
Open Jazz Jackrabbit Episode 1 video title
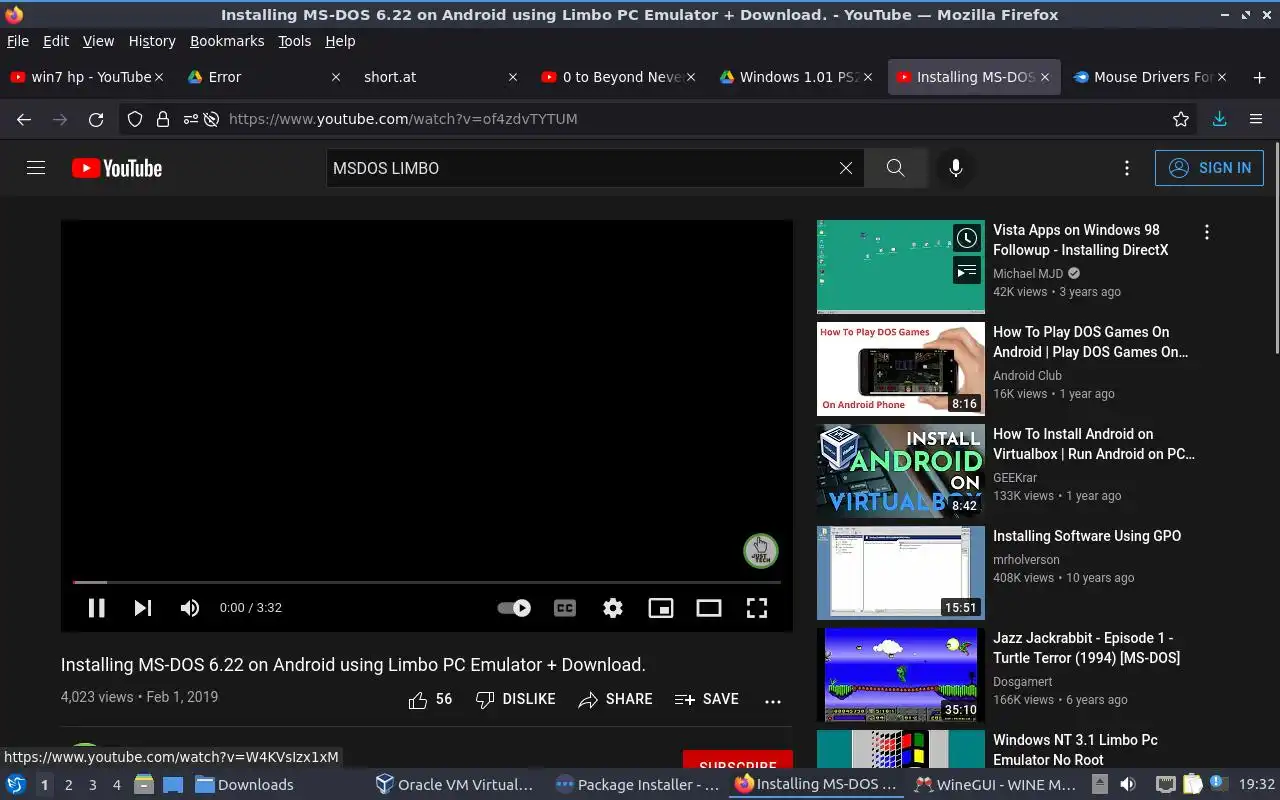(1086, 648)
